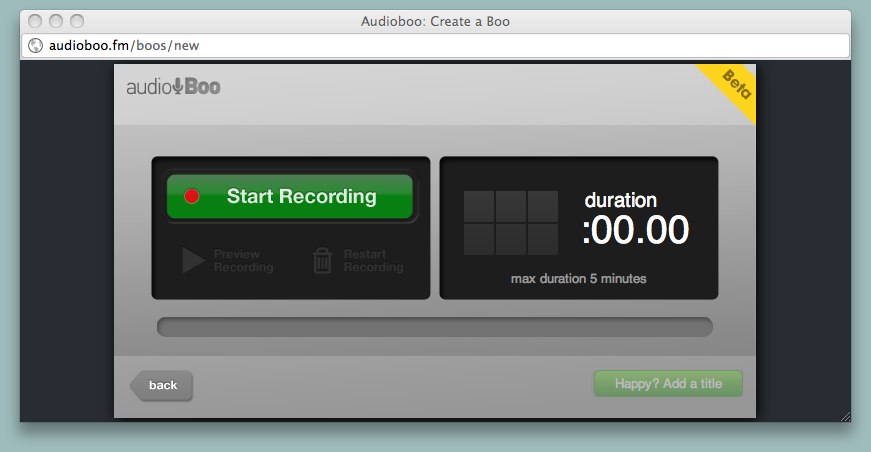871x452 pixels.
Task: Go back using the back button
Action: pyautogui.click(x=161, y=385)
